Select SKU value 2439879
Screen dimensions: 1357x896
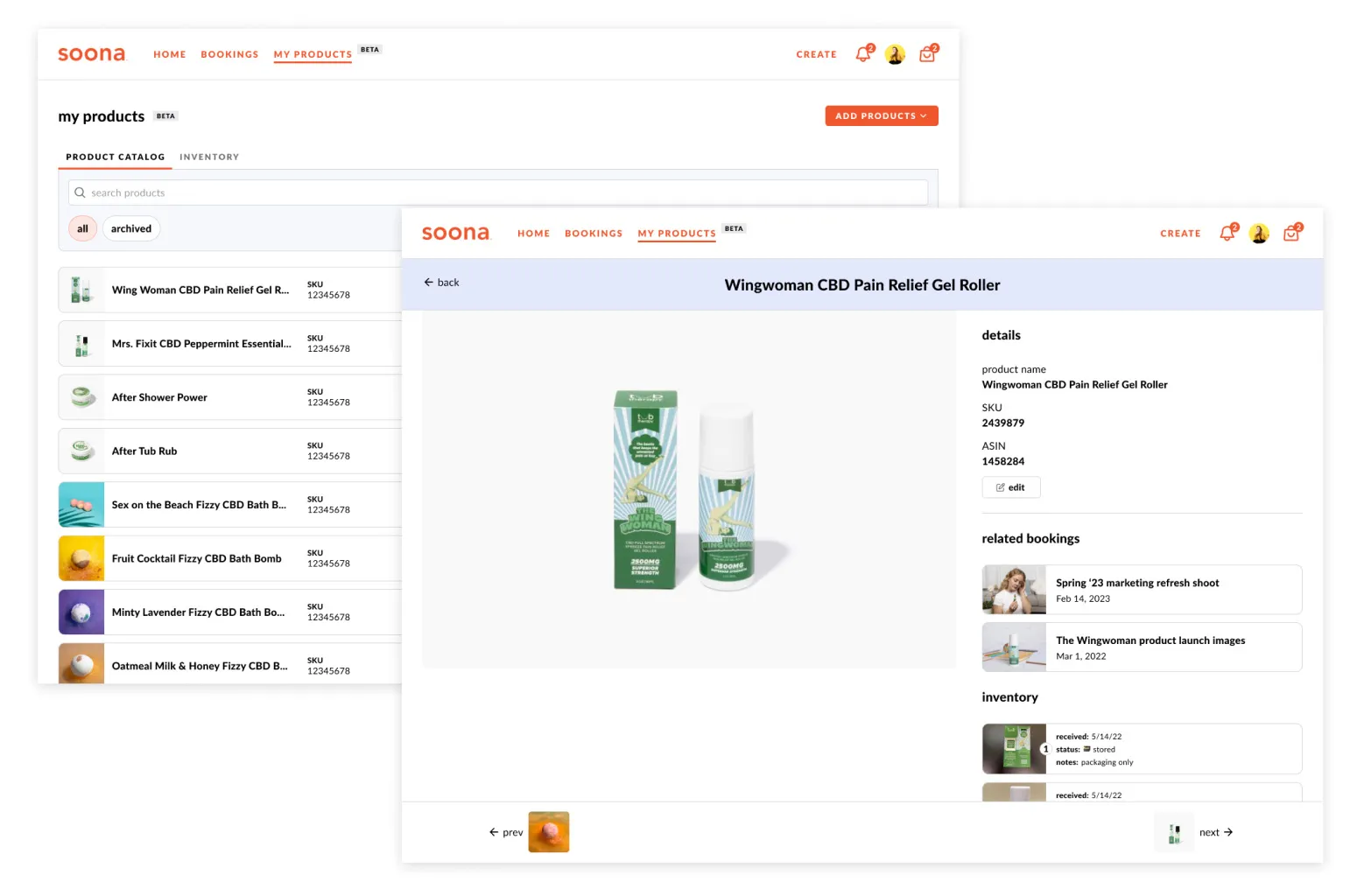pyautogui.click(x=1003, y=423)
